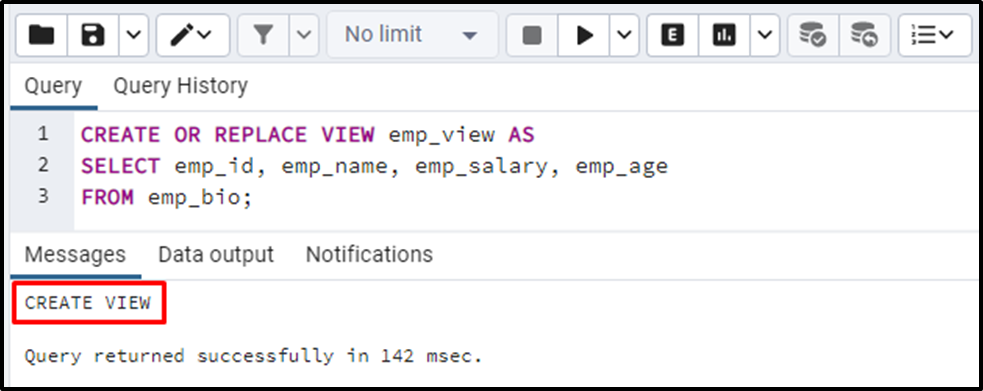
Task: Switch to the Query History tab
Action: click(181, 86)
